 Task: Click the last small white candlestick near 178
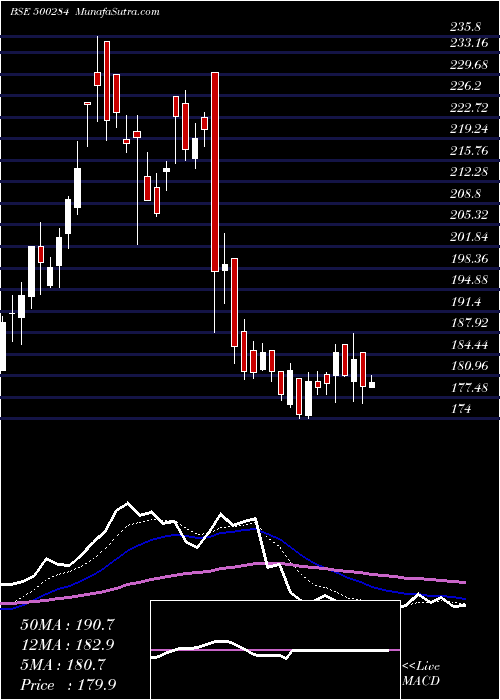[371, 385]
